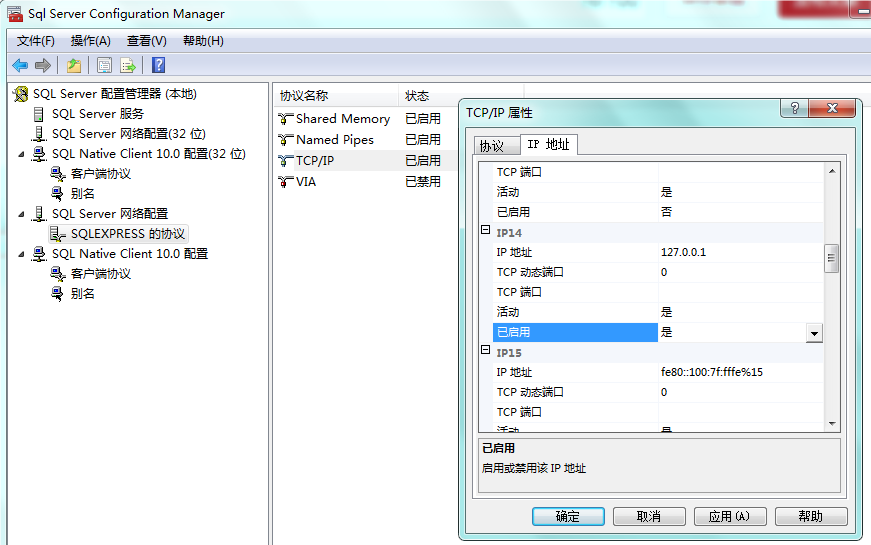Click the Shared Memory protocol icon
Image resolution: width=871 pixels, height=545 pixels.
pos(286,119)
